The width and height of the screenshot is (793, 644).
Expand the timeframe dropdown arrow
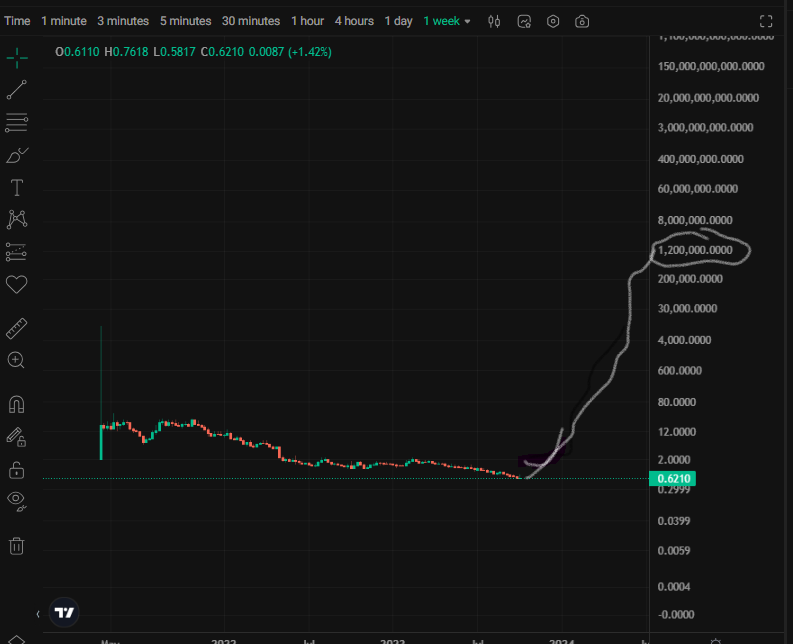pos(467,22)
